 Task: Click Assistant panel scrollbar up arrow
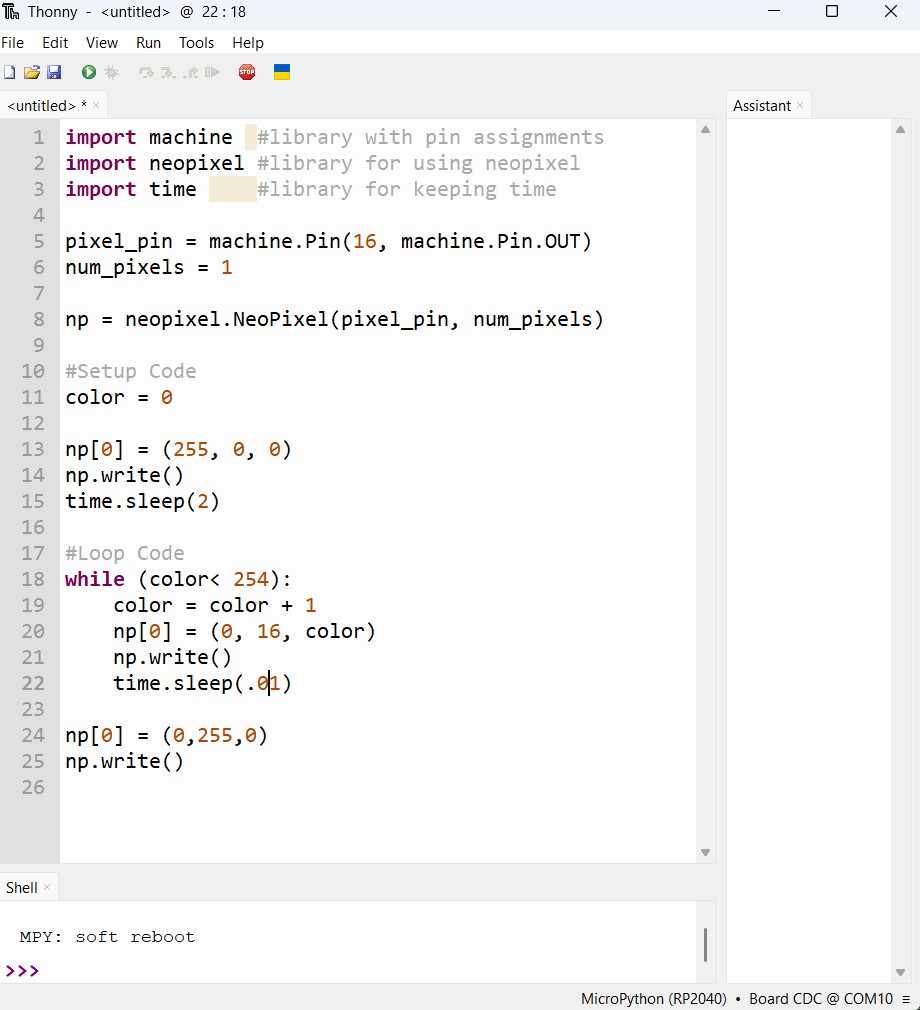[x=901, y=129]
